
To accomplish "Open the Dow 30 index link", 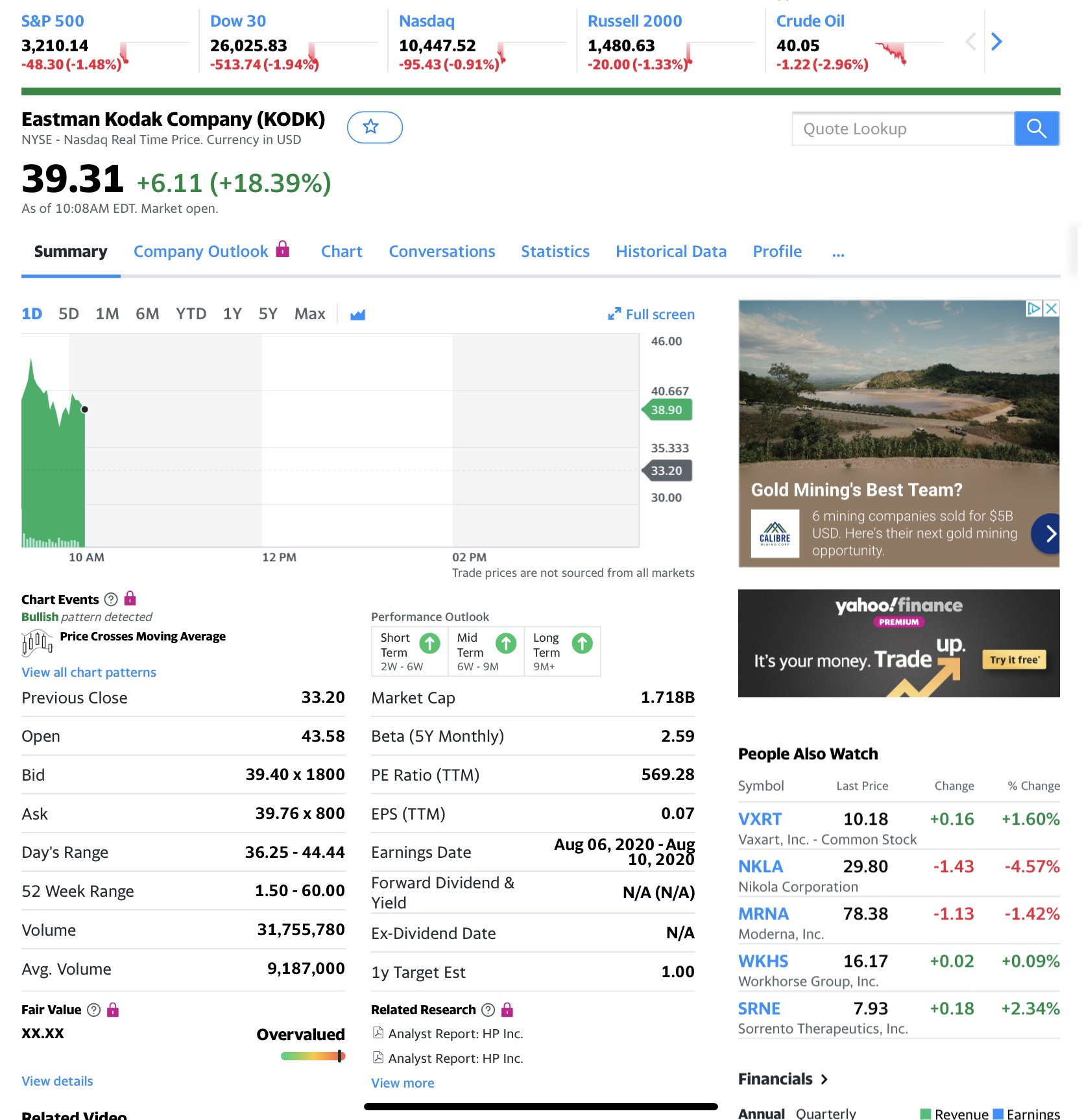I will point(238,21).
